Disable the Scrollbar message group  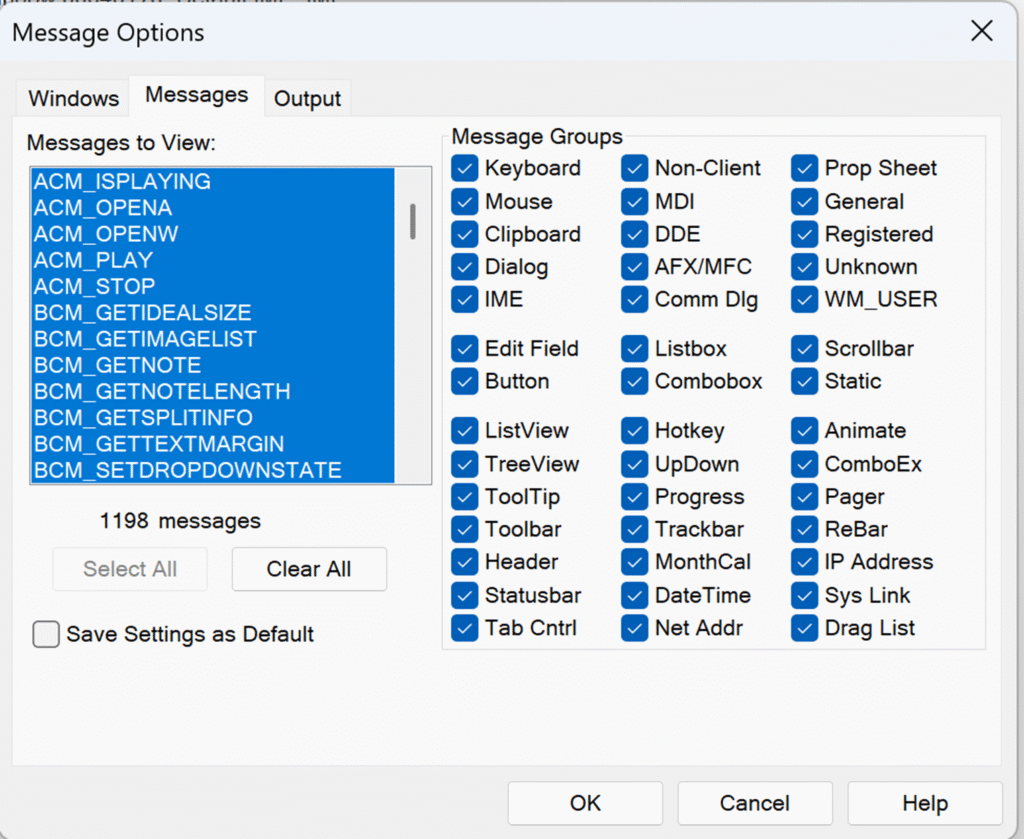pyautogui.click(x=805, y=349)
